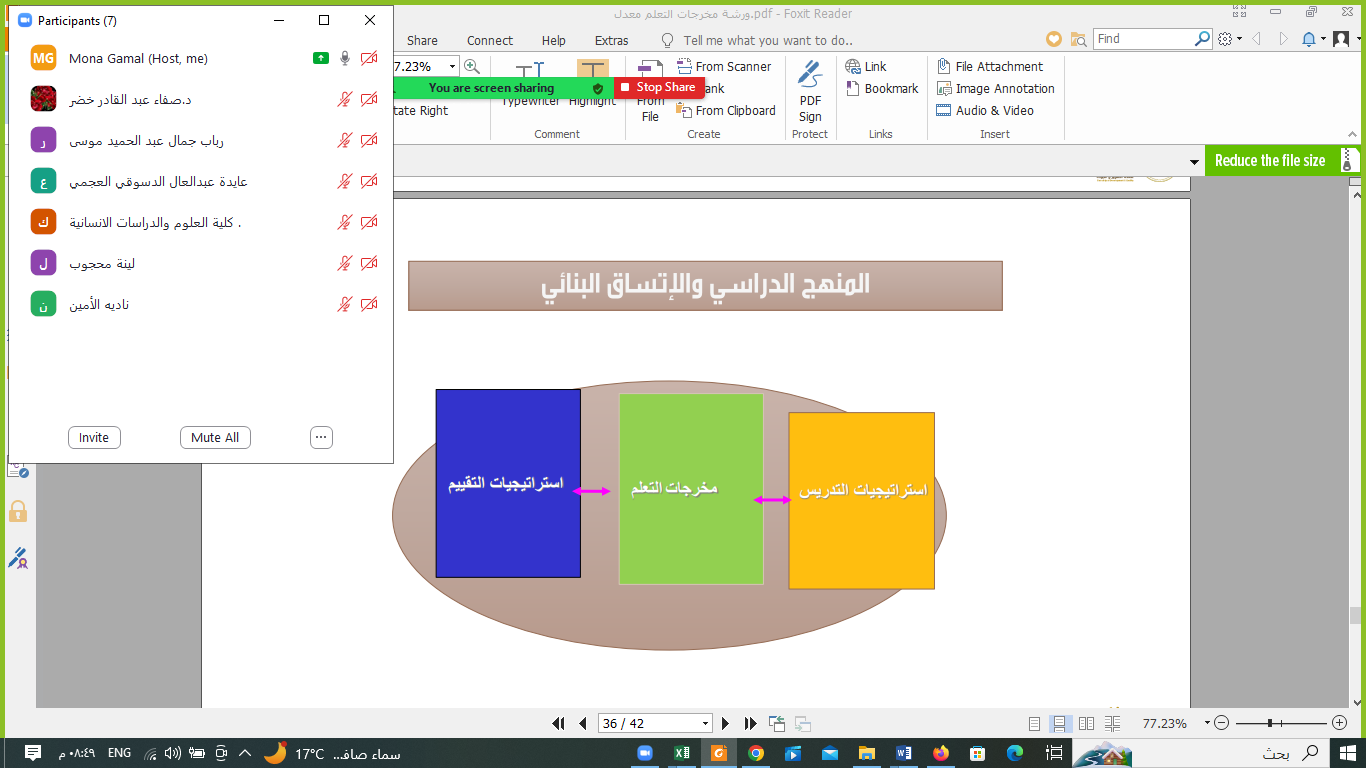Jump to the first page
This screenshot has width=1366, height=768.
click(559, 723)
